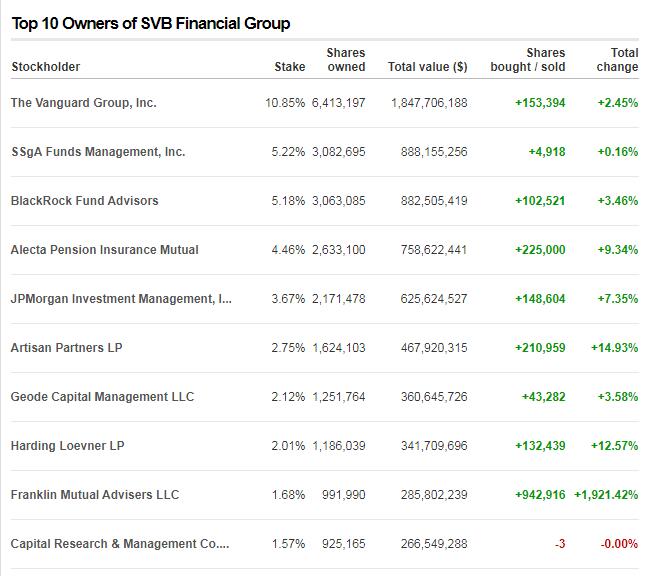
Task: Select Artisan Partners LP stockholder
Action: pos(67,348)
